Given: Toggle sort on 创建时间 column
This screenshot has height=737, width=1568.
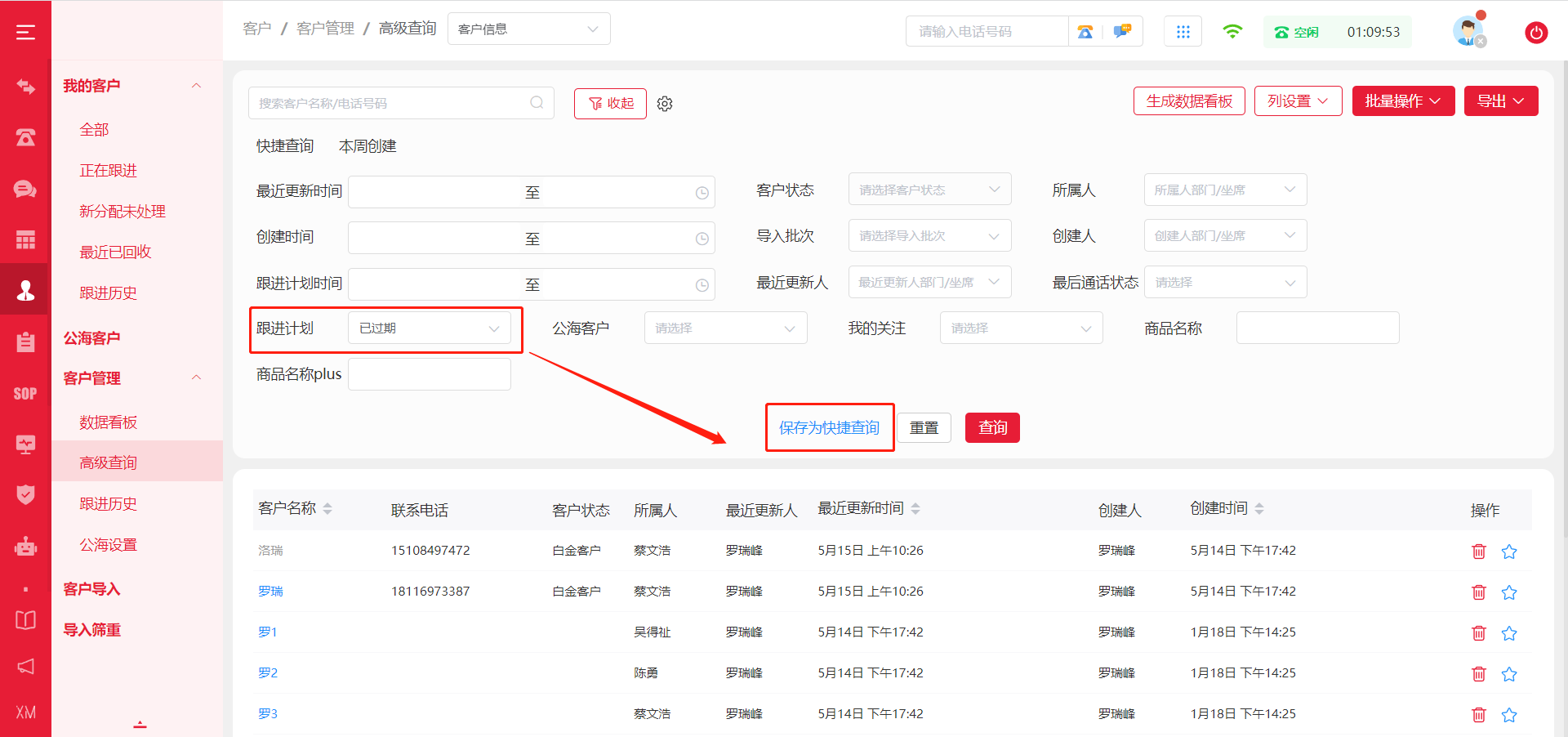Looking at the screenshot, I should (x=1259, y=509).
